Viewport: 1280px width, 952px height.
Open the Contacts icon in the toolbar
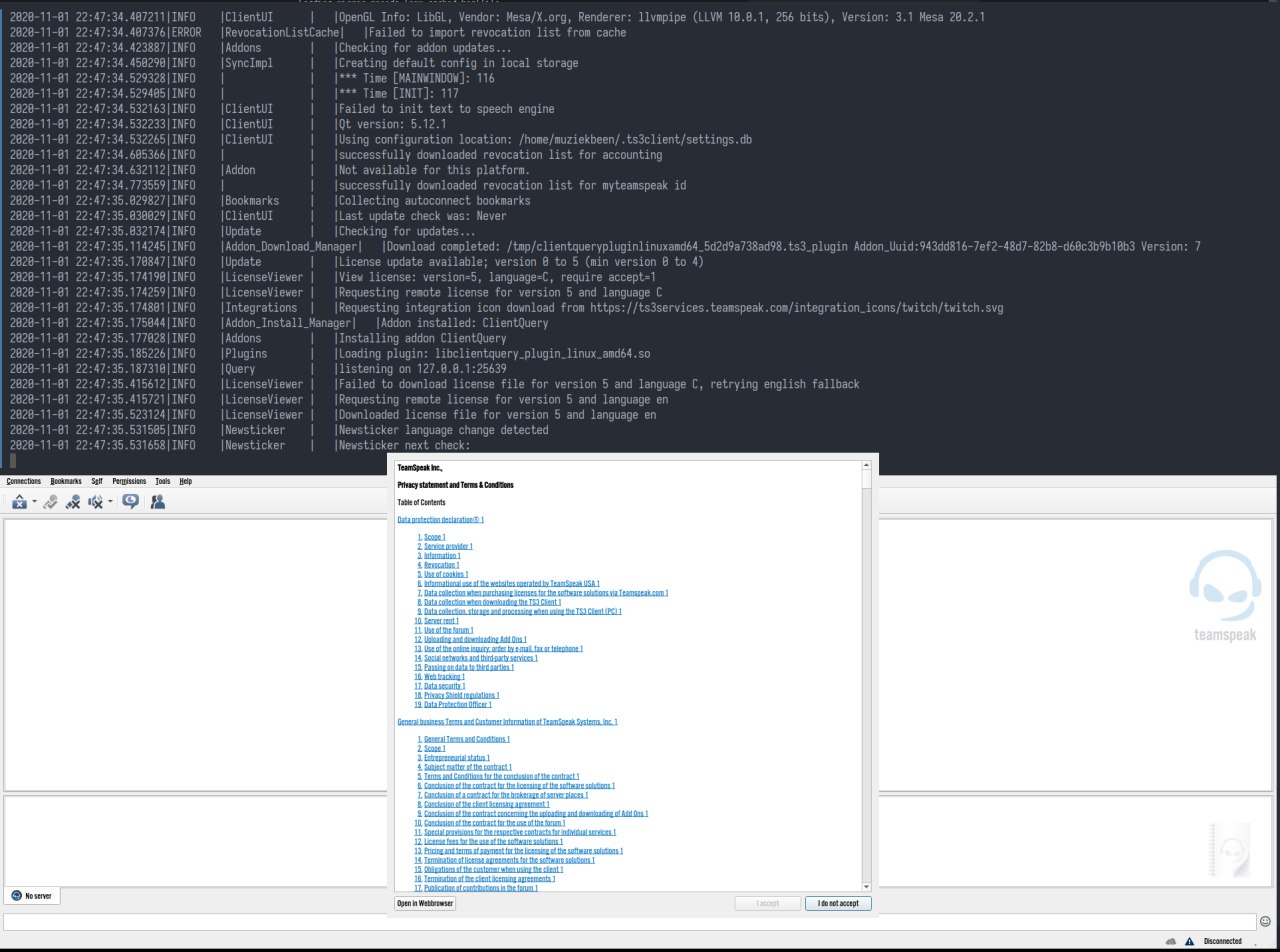(157, 502)
